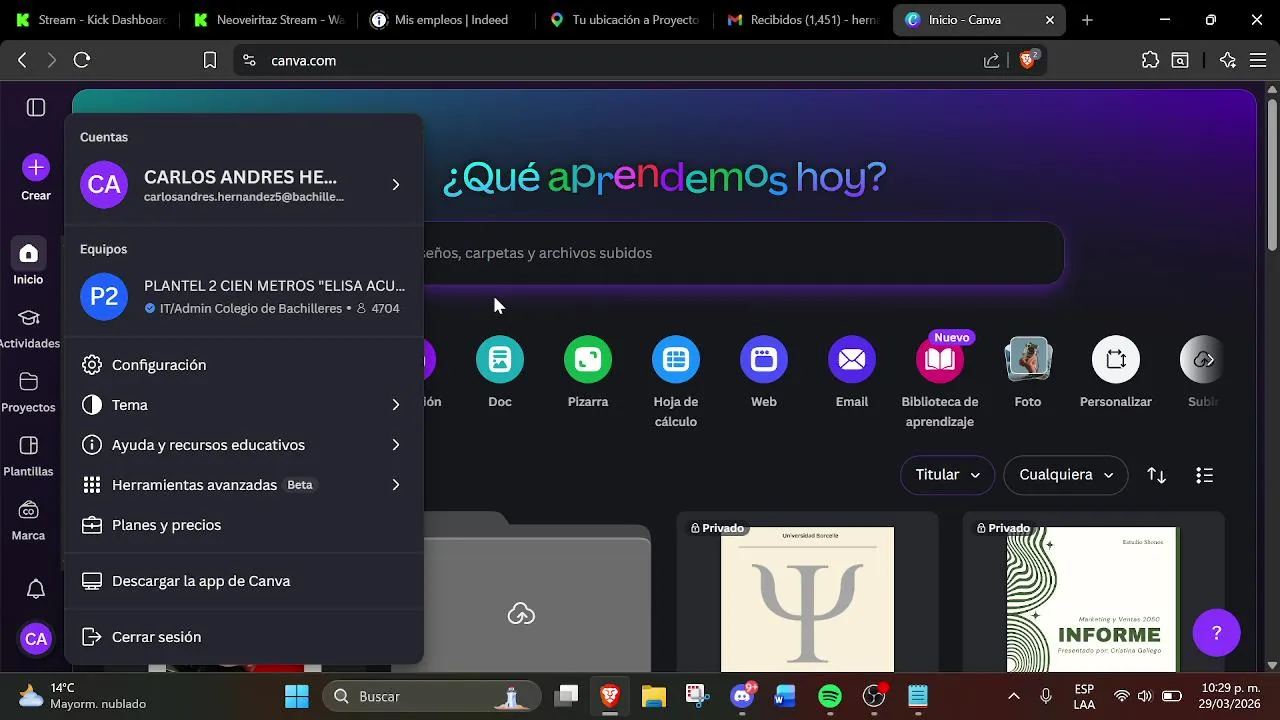1280x720 pixels.
Task: Open Word from the taskbar
Action: click(785, 696)
